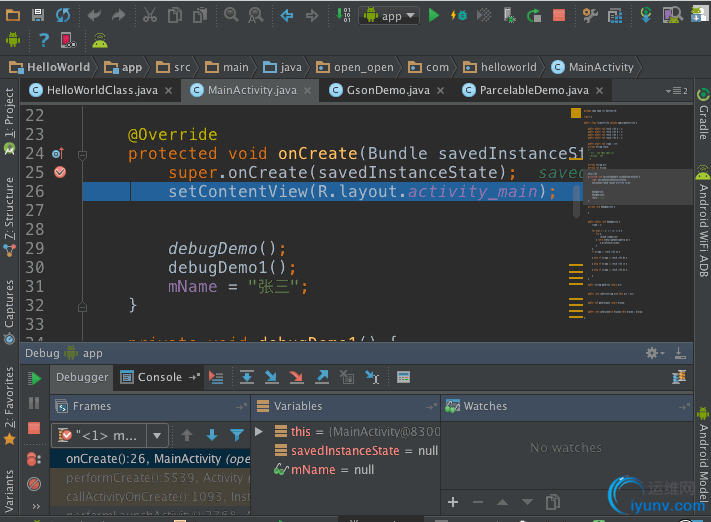Click the Replace search icon
Screen dimensions: 711x522
(256, 15)
